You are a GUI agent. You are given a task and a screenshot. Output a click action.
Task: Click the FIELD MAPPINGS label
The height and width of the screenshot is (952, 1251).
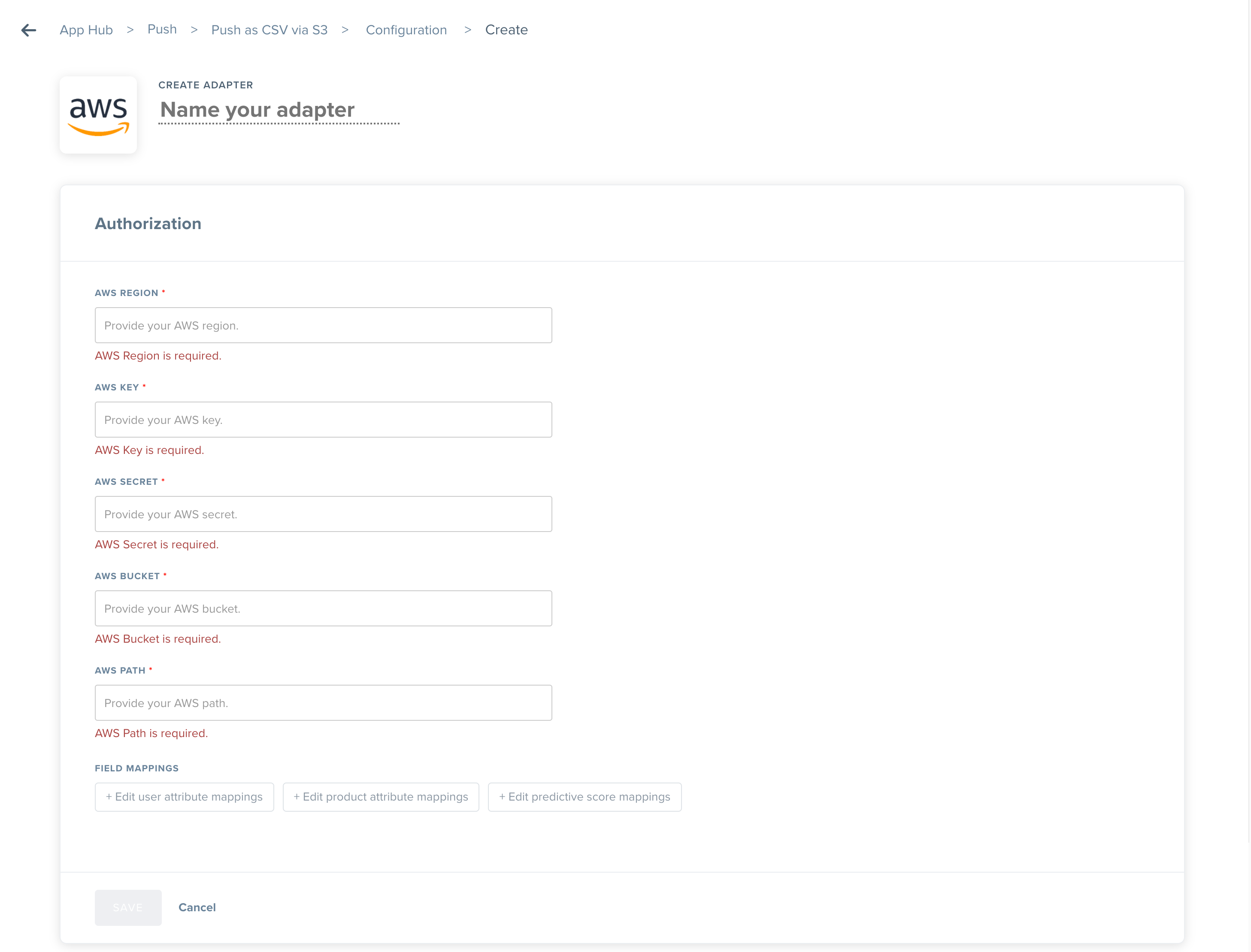coord(136,768)
